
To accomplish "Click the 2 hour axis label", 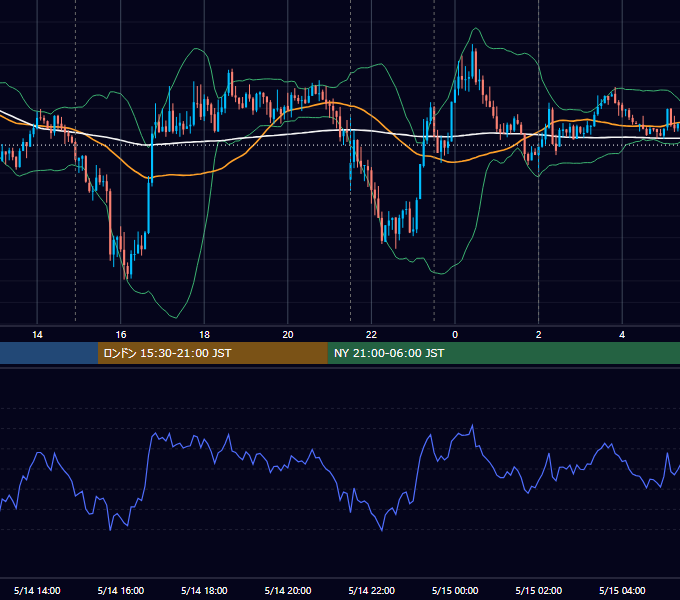I will pyautogui.click(x=539, y=335).
